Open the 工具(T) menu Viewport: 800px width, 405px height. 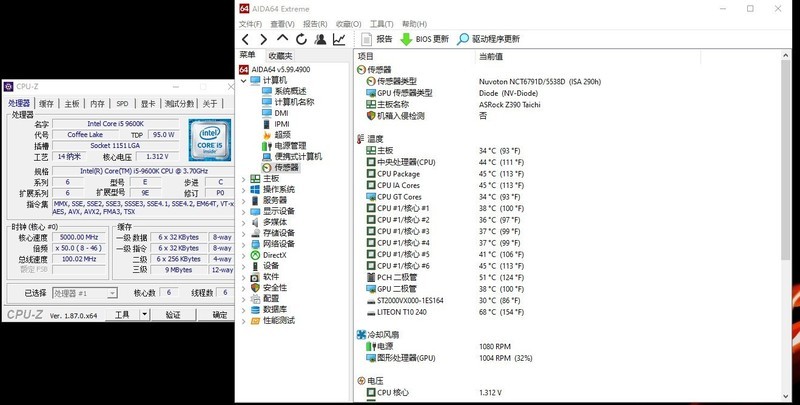(x=381, y=24)
